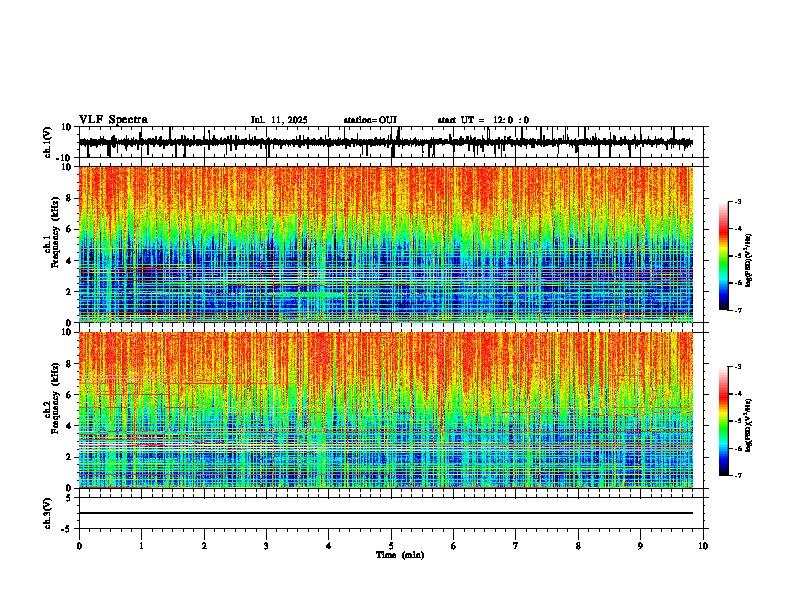792x612 pixels.
Task: Click the "VLF Spectra" plot title
Action: pyautogui.click(x=113, y=120)
